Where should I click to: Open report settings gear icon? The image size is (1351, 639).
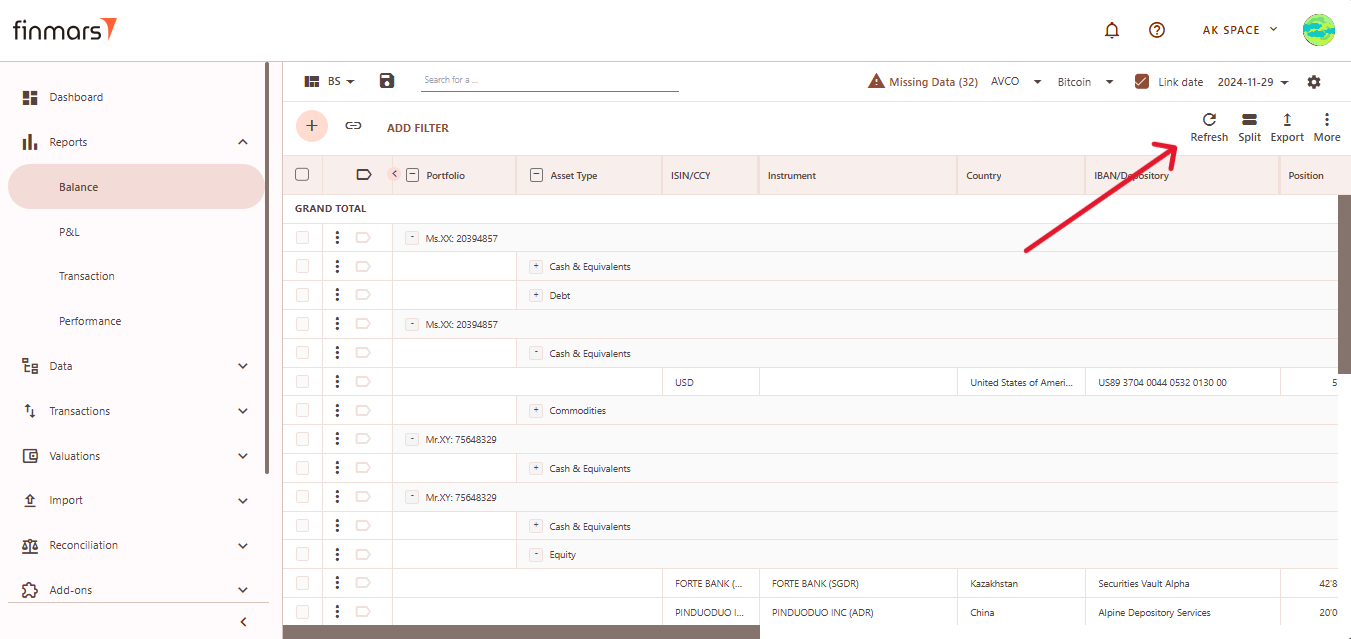1314,82
